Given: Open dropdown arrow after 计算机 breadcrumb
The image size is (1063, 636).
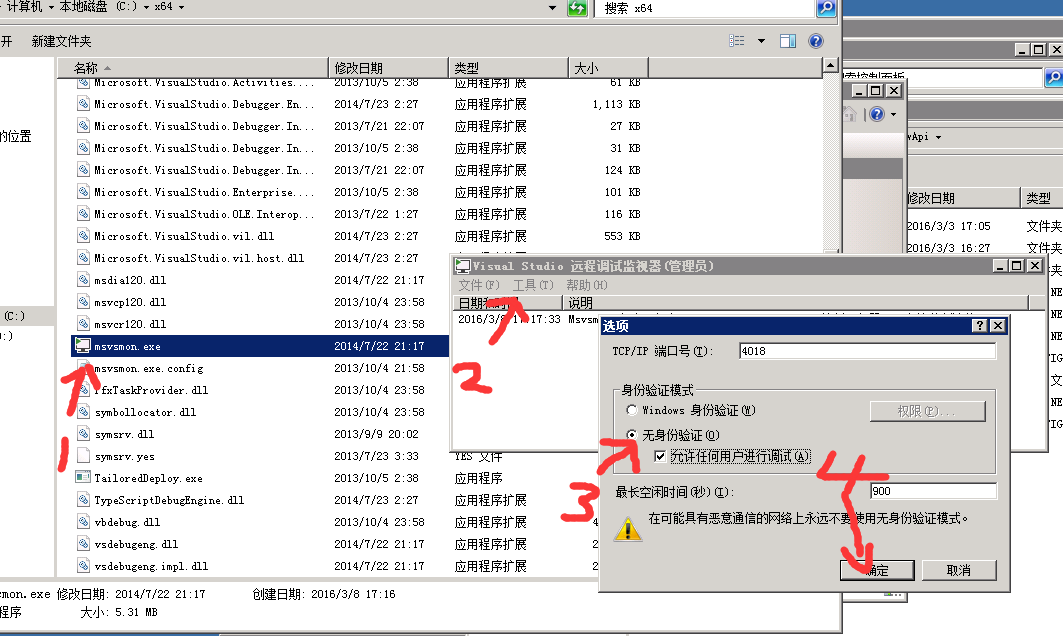Looking at the screenshot, I should [51, 7].
